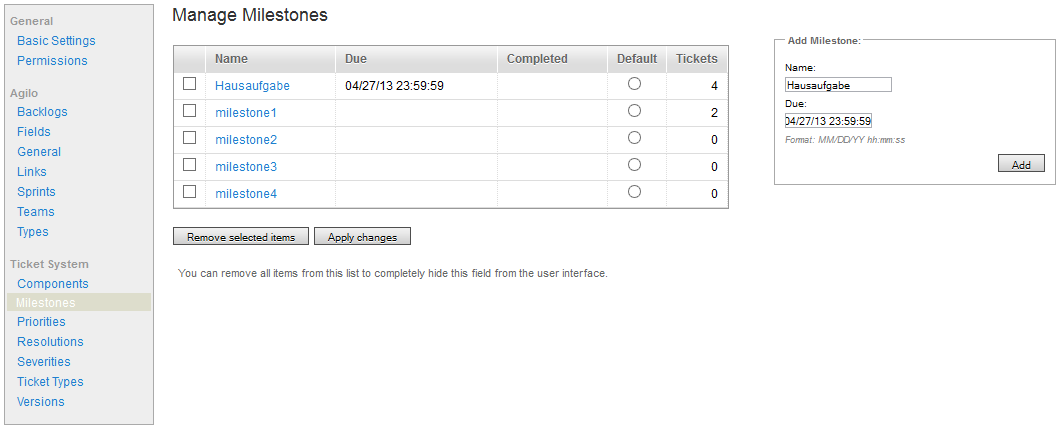
Task: Switch to the Components panel
Action: (x=53, y=284)
